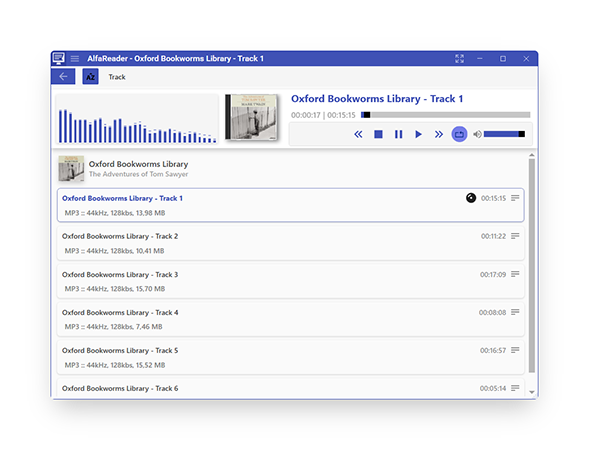Click the 00:08:08 duration on Track 4
The height and width of the screenshot is (450, 589).
492,313
